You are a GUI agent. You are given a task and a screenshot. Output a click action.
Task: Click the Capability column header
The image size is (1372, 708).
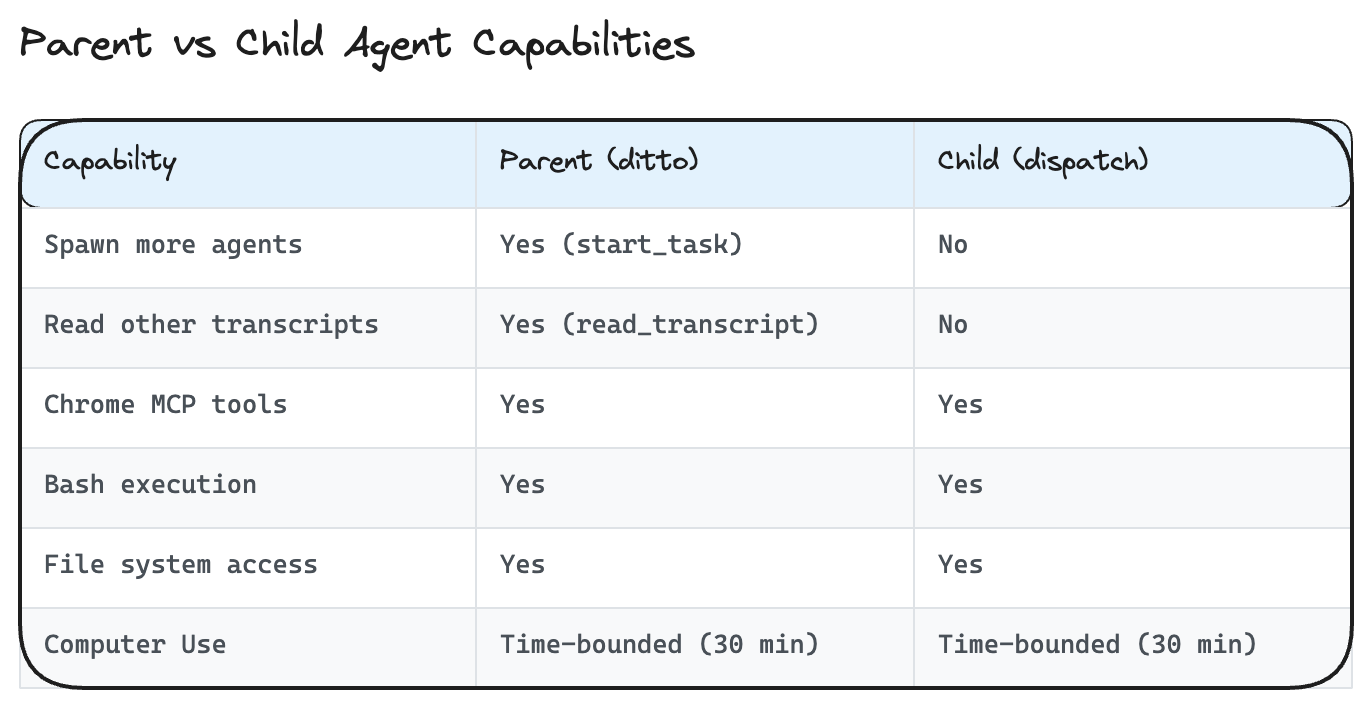click(x=110, y=161)
